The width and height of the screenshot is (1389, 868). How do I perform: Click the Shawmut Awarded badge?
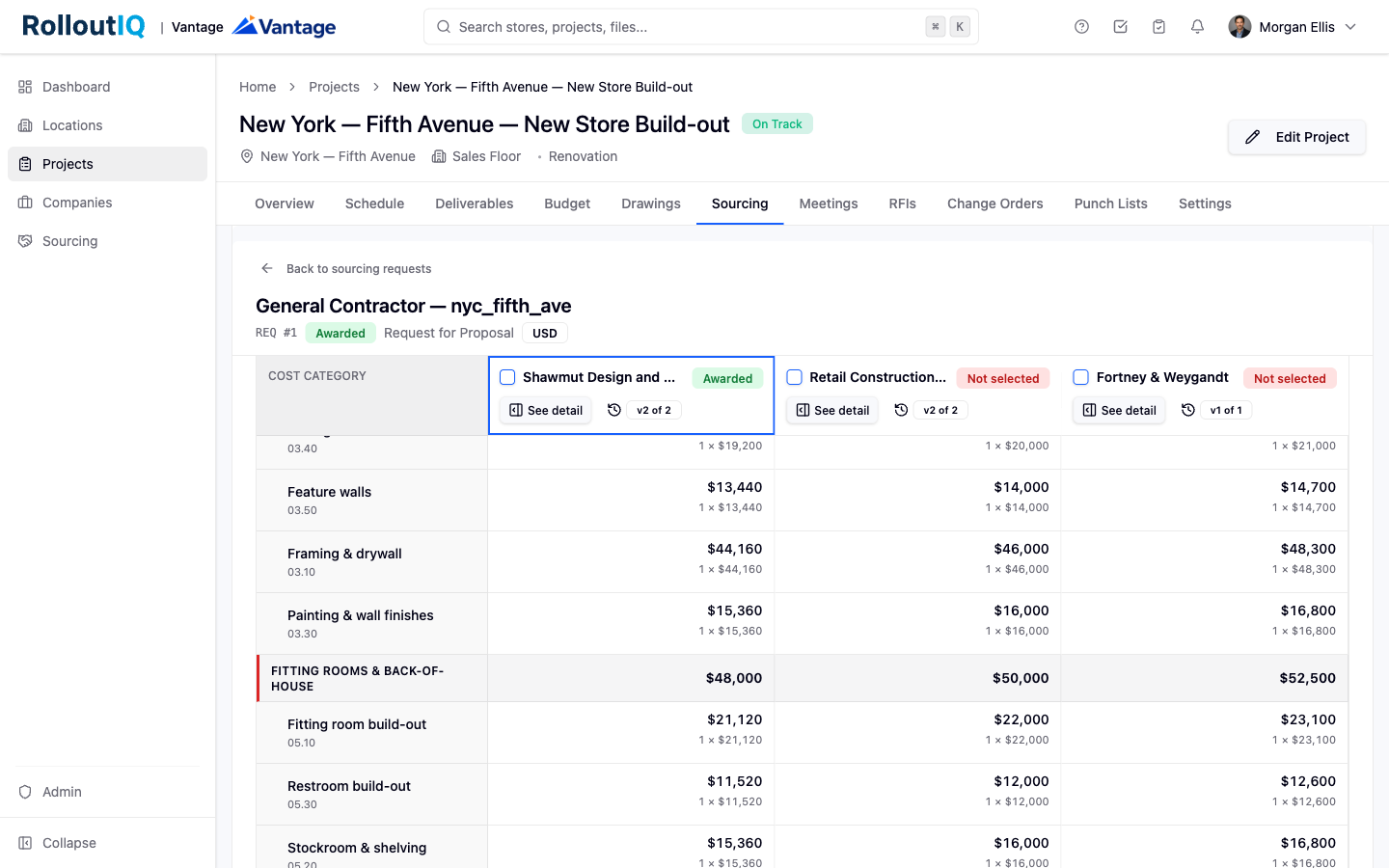click(727, 378)
